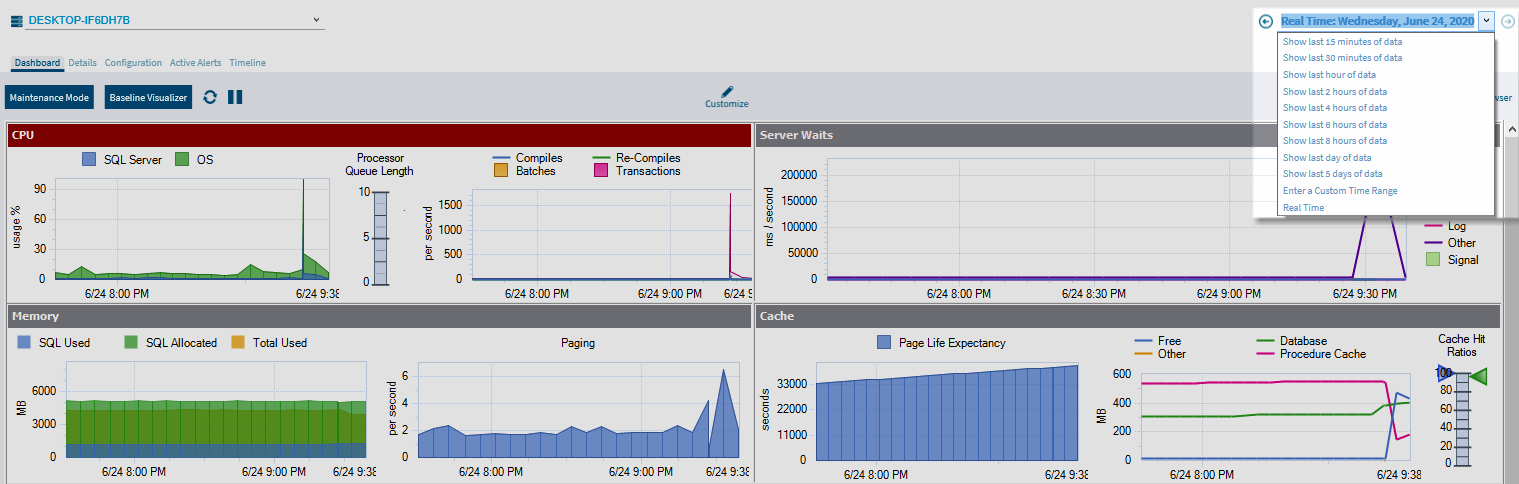Select Show last 15 minutes of data
This screenshot has width=1519, height=484.
point(1342,42)
